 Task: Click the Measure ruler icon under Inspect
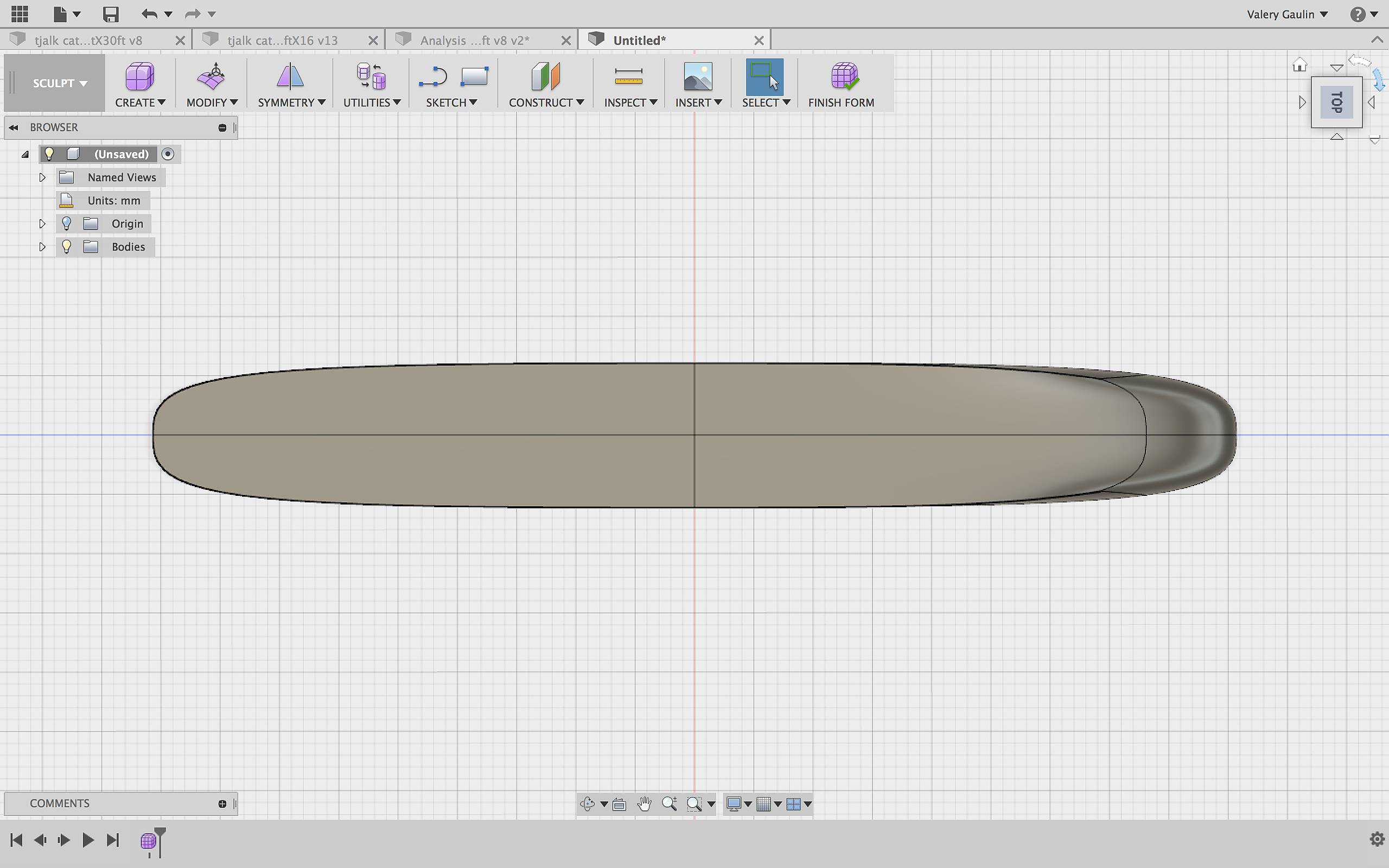click(x=628, y=76)
